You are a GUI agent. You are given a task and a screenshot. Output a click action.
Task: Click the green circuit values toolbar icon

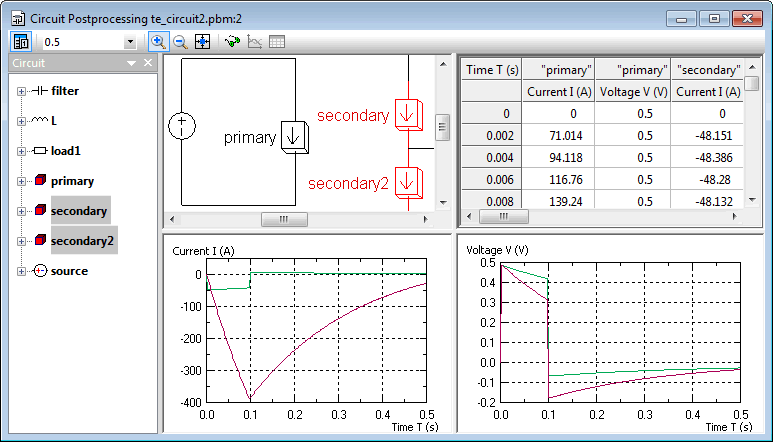(232, 42)
